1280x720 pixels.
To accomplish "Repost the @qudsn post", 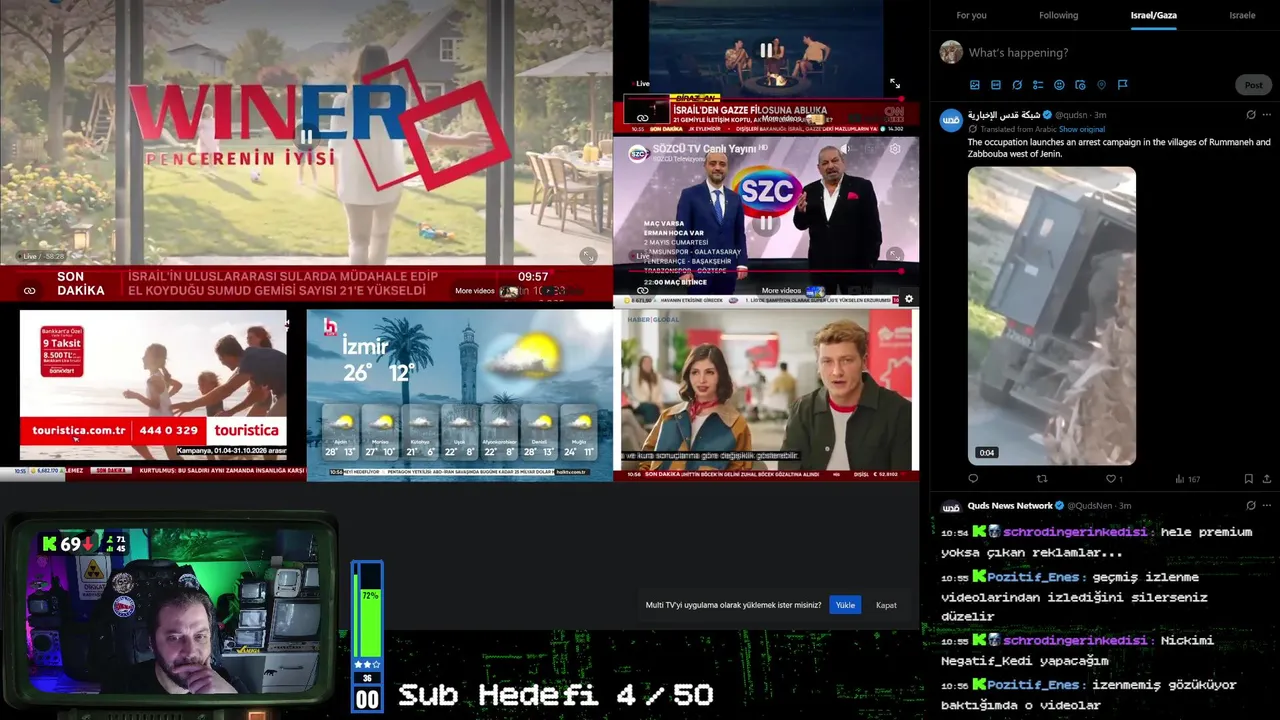I will click(x=1042, y=479).
